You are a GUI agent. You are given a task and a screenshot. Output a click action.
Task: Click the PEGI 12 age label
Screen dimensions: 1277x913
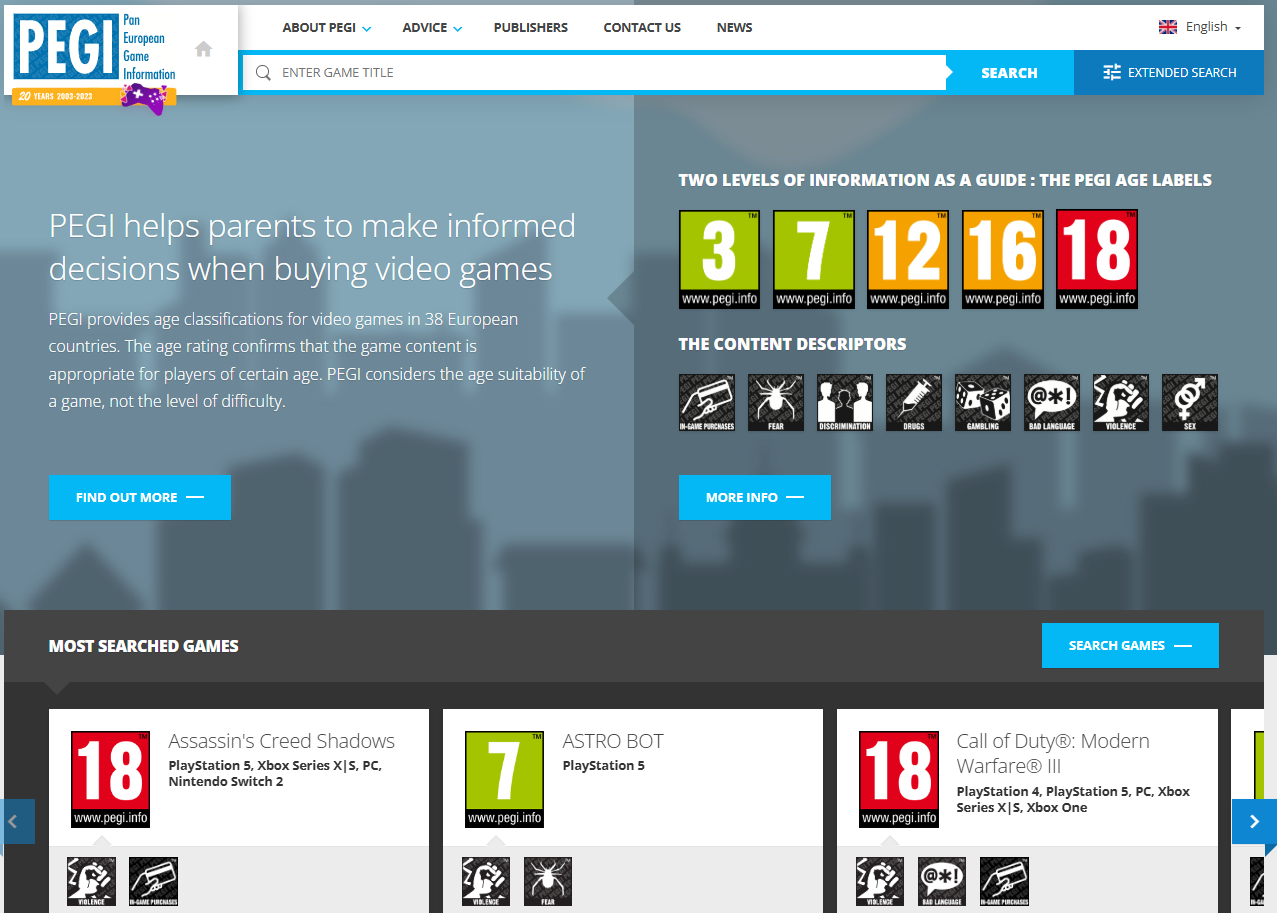click(x=908, y=259)
